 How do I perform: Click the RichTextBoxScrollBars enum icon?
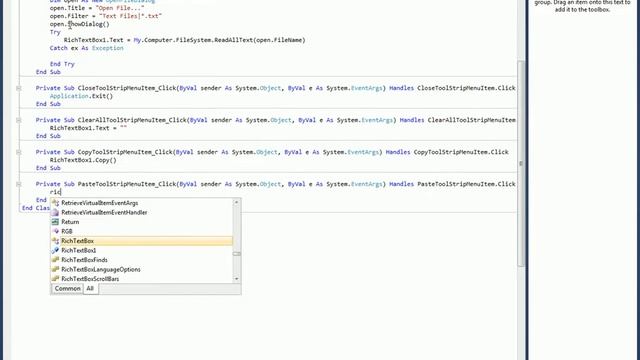pyautogui.click(x=55, y=279)
